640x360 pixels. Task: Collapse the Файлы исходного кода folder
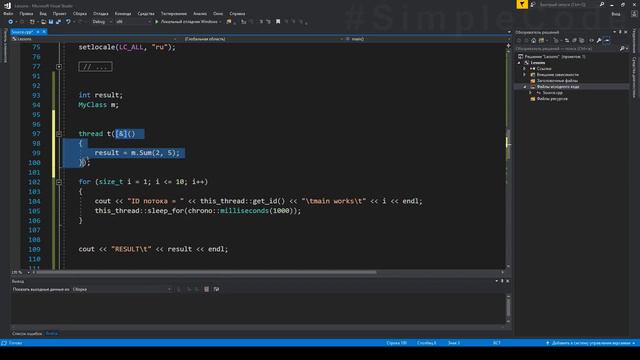524,87
